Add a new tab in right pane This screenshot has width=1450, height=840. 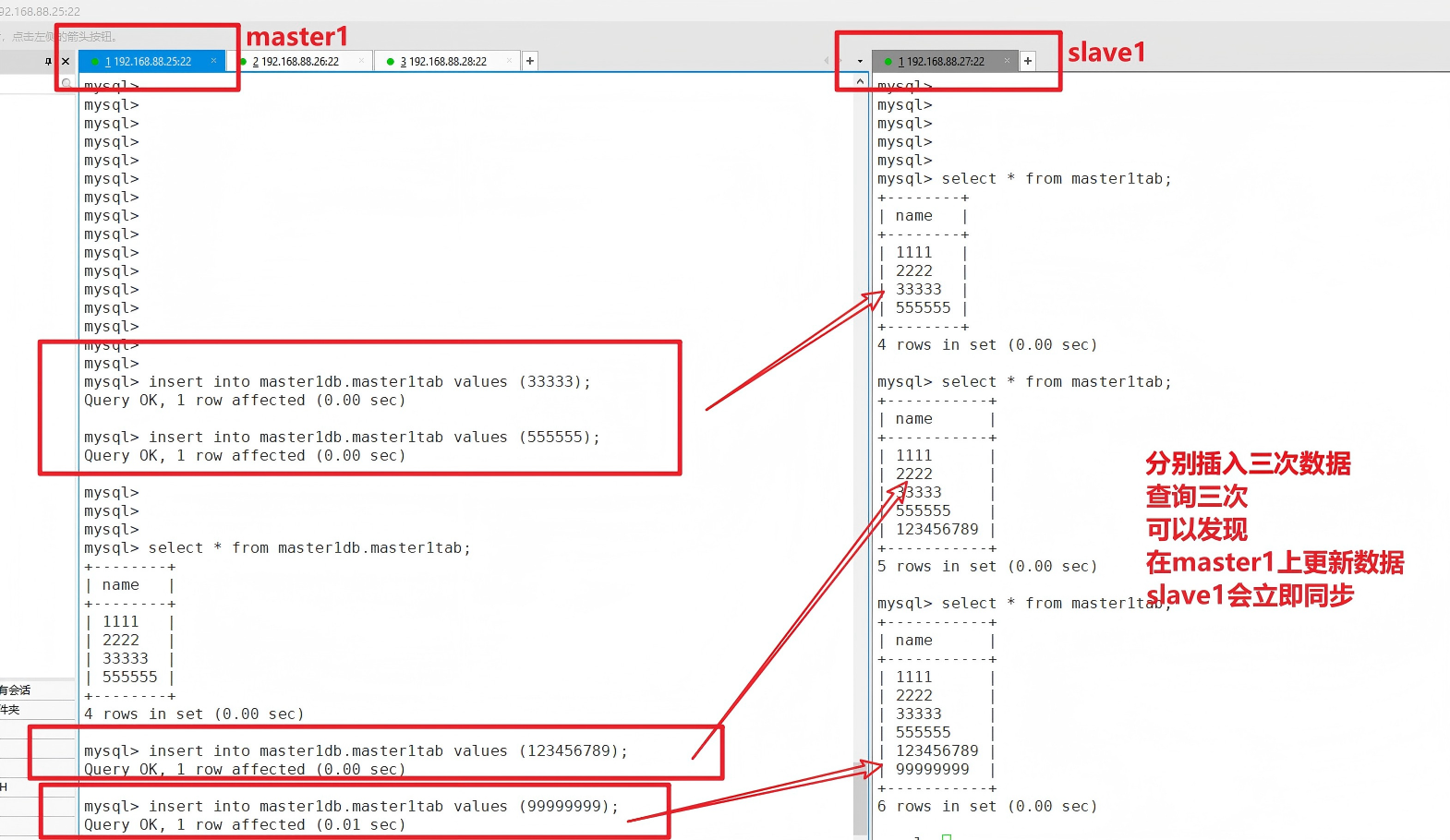click(1028, 61)
